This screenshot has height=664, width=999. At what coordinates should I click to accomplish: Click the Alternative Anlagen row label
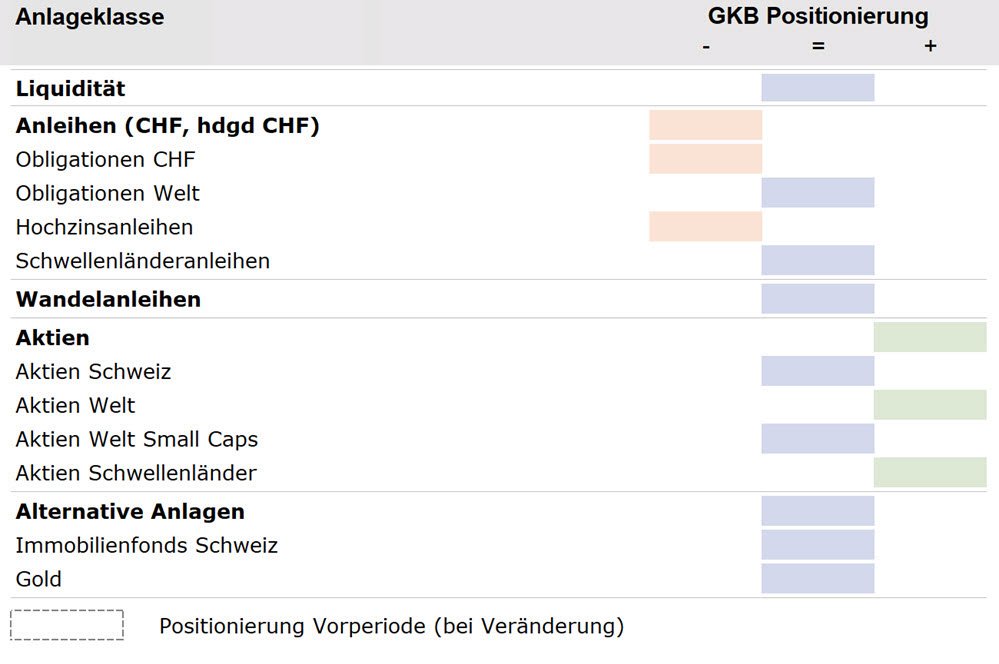[x=130, y=511]
